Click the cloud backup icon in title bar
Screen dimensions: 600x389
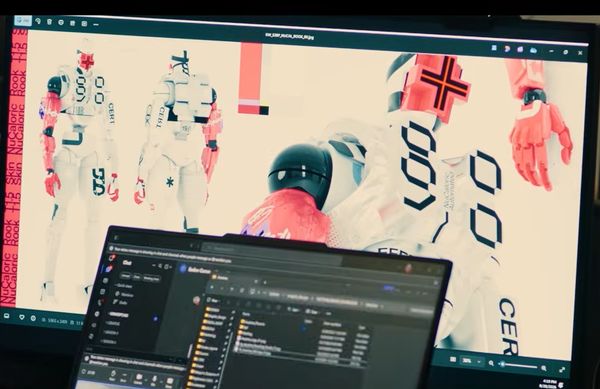pyautogui.click(x=533, y=50)
